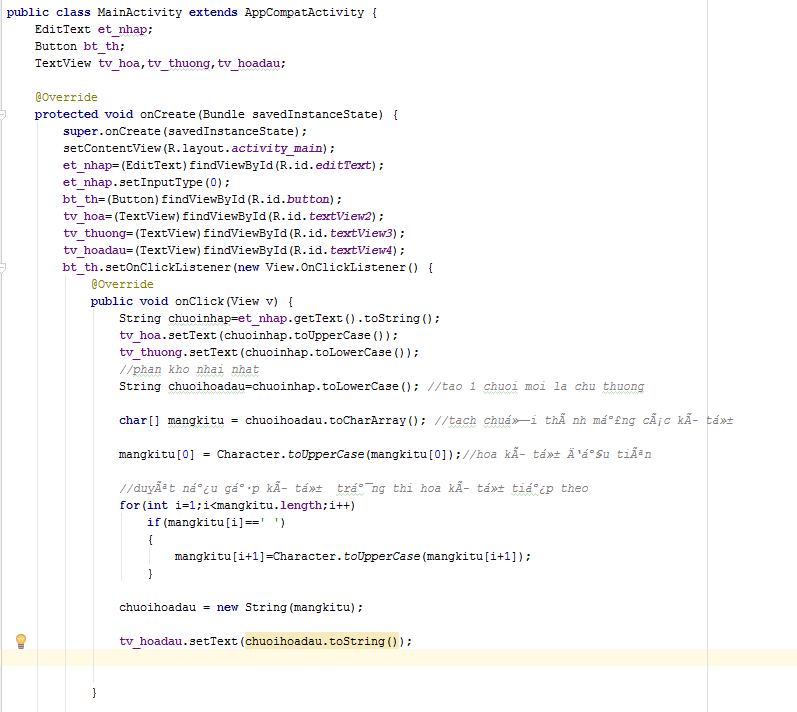Place cursor on the highlighted empty line

[400, 658]
